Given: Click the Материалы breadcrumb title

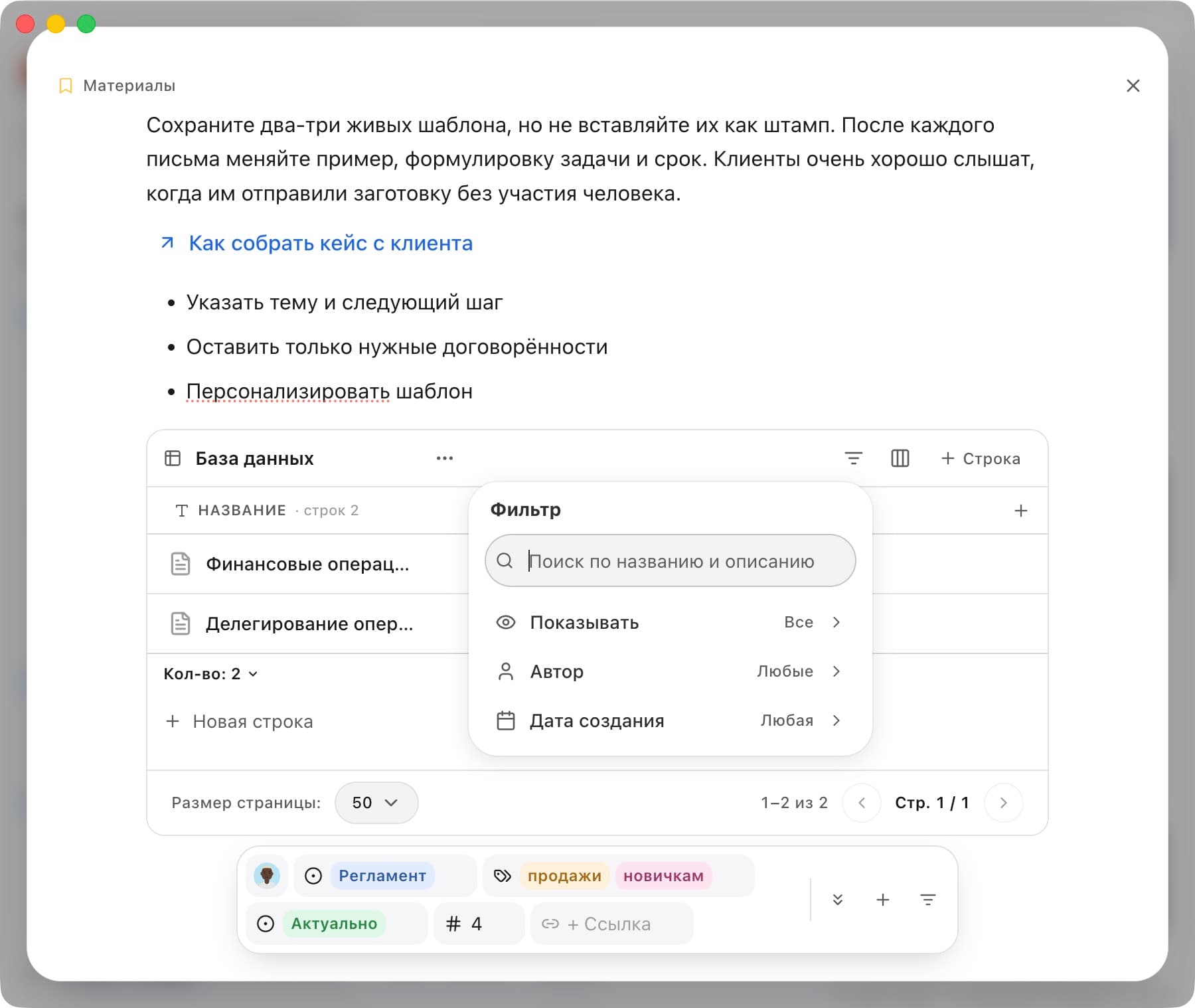Looking at the screenshot, I should click(x=129, y=86).
